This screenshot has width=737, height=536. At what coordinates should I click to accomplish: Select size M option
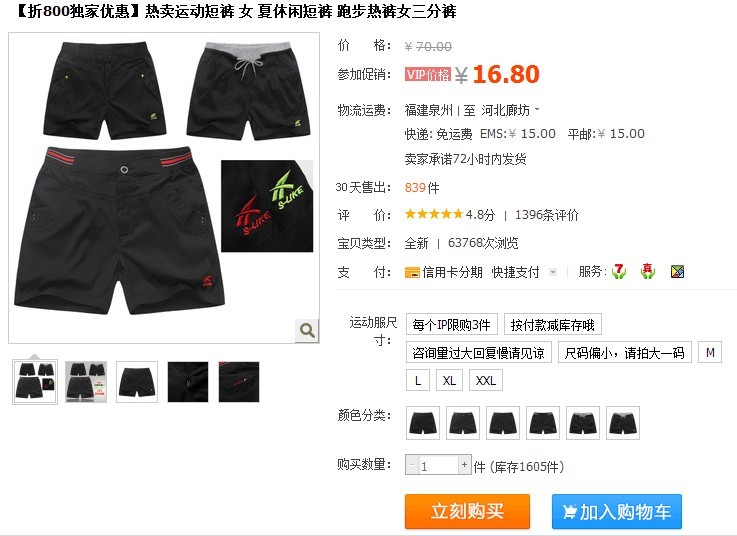click(x=710, y=352)
